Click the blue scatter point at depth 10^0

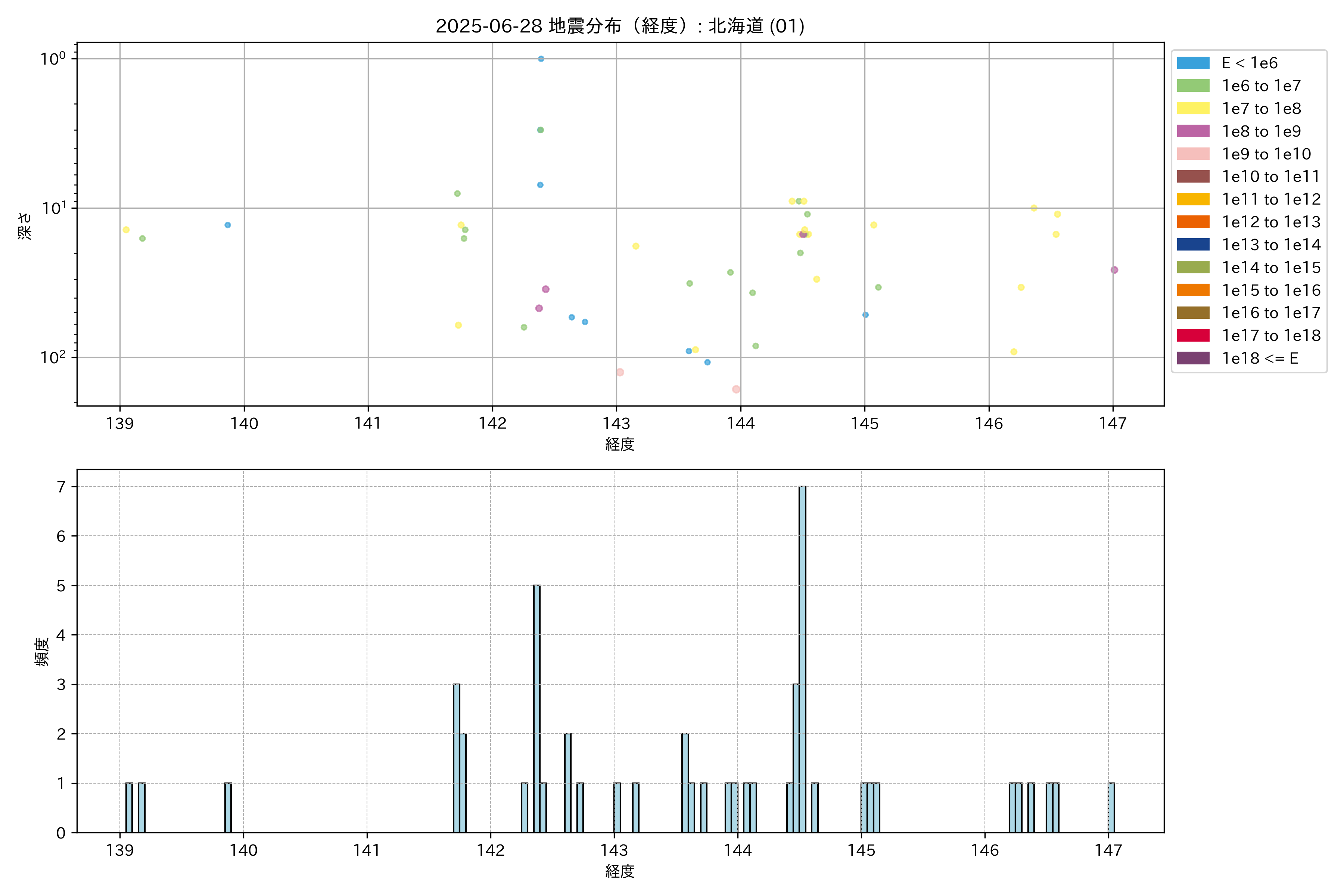coord(541,59)
